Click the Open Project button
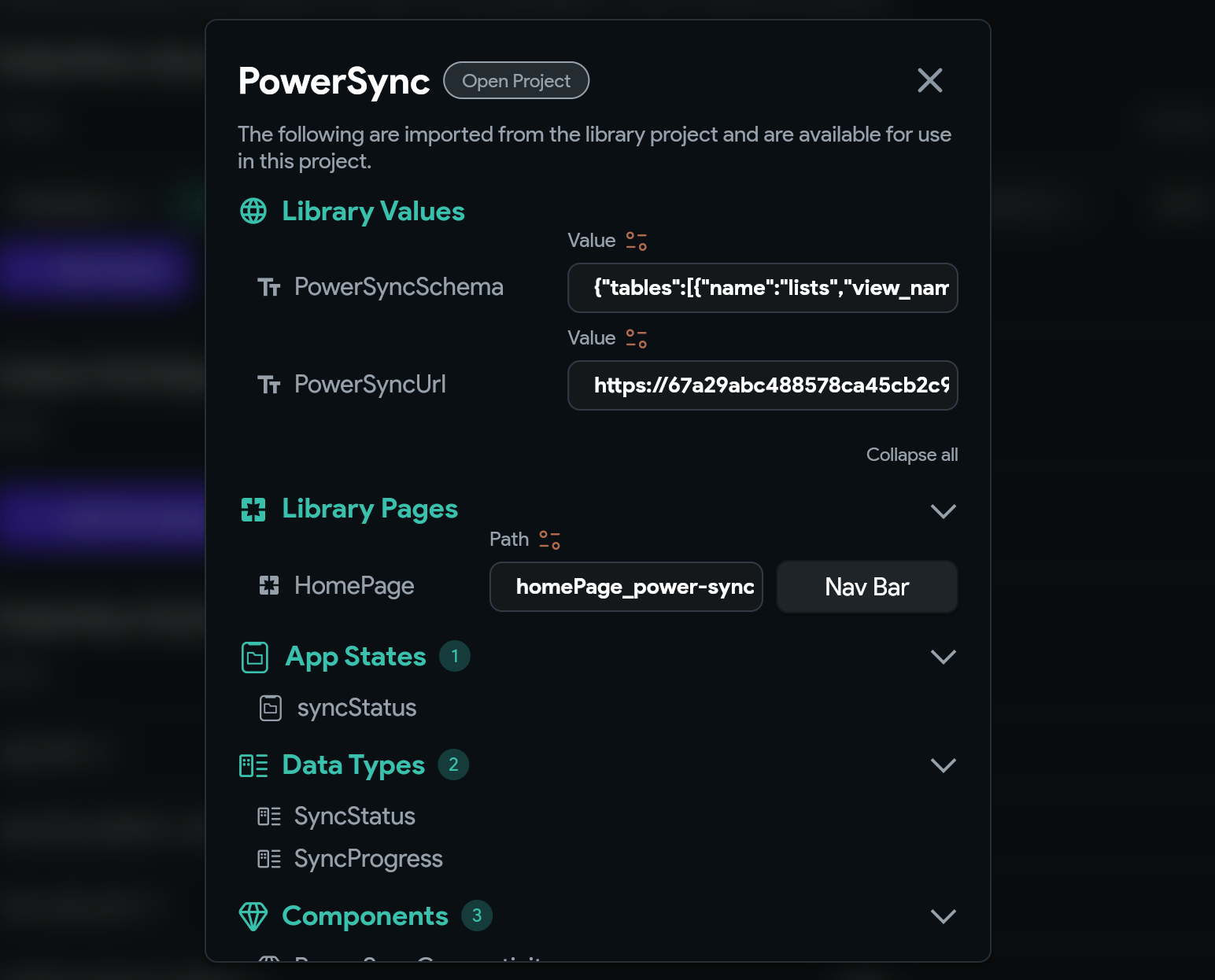The height and width of the screenshot is (980, 1215). tap(516, 81)
